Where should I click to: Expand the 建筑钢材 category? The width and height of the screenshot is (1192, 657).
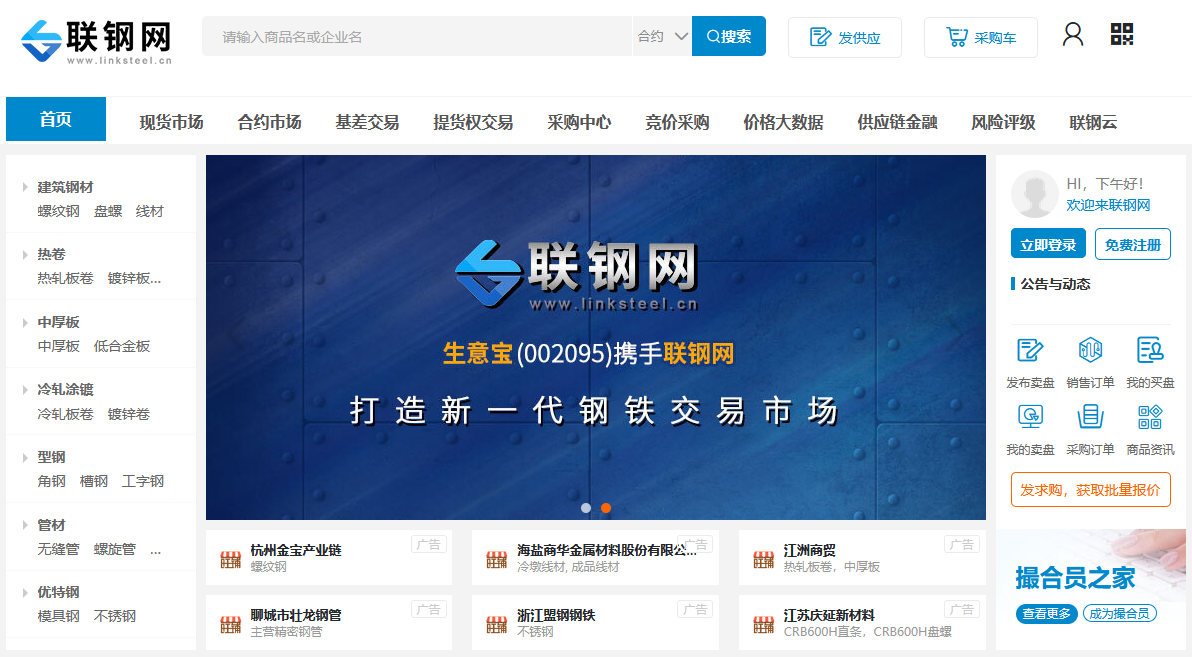(x=25, y=187)
